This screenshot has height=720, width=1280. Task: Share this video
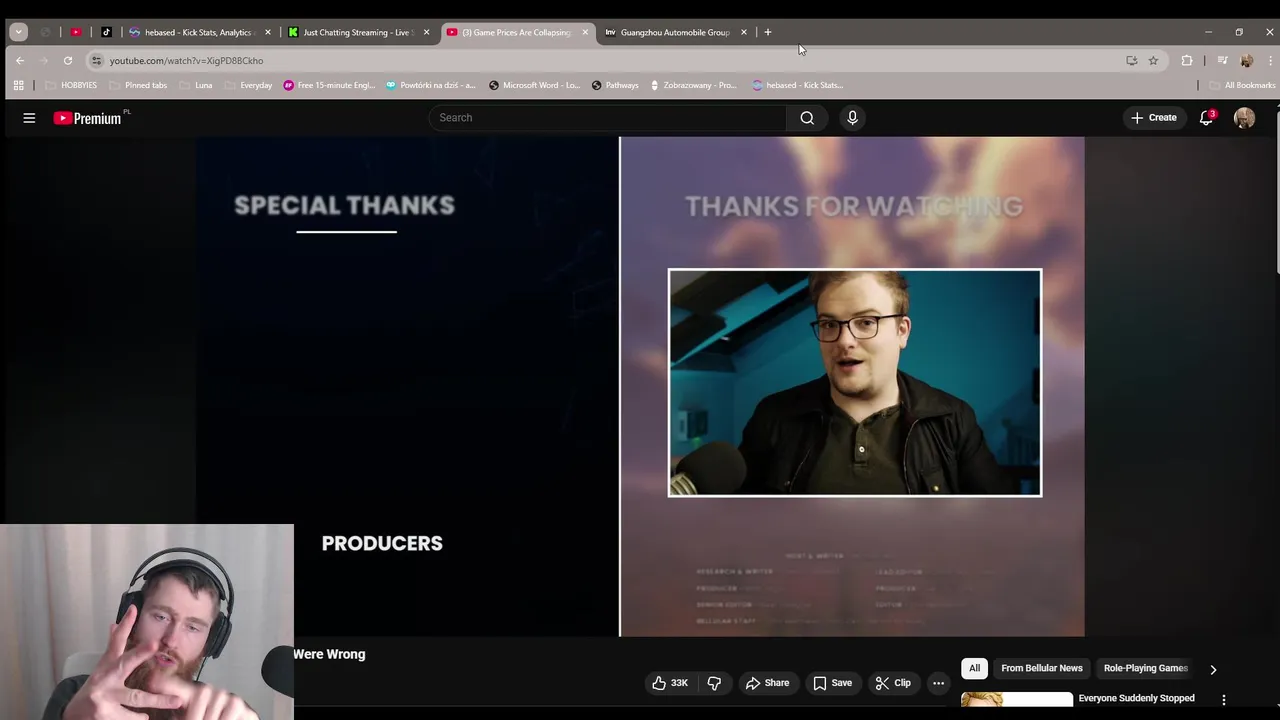767,683
